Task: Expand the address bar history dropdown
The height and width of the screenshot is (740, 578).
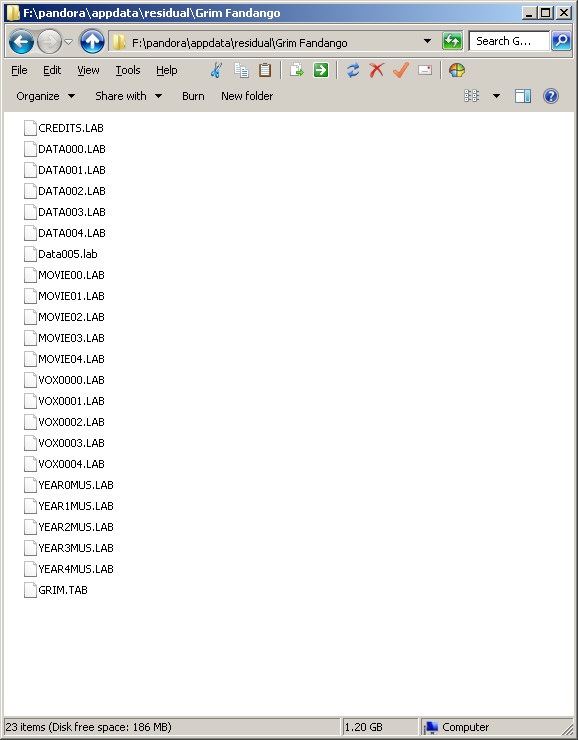Action: point(427,41)
